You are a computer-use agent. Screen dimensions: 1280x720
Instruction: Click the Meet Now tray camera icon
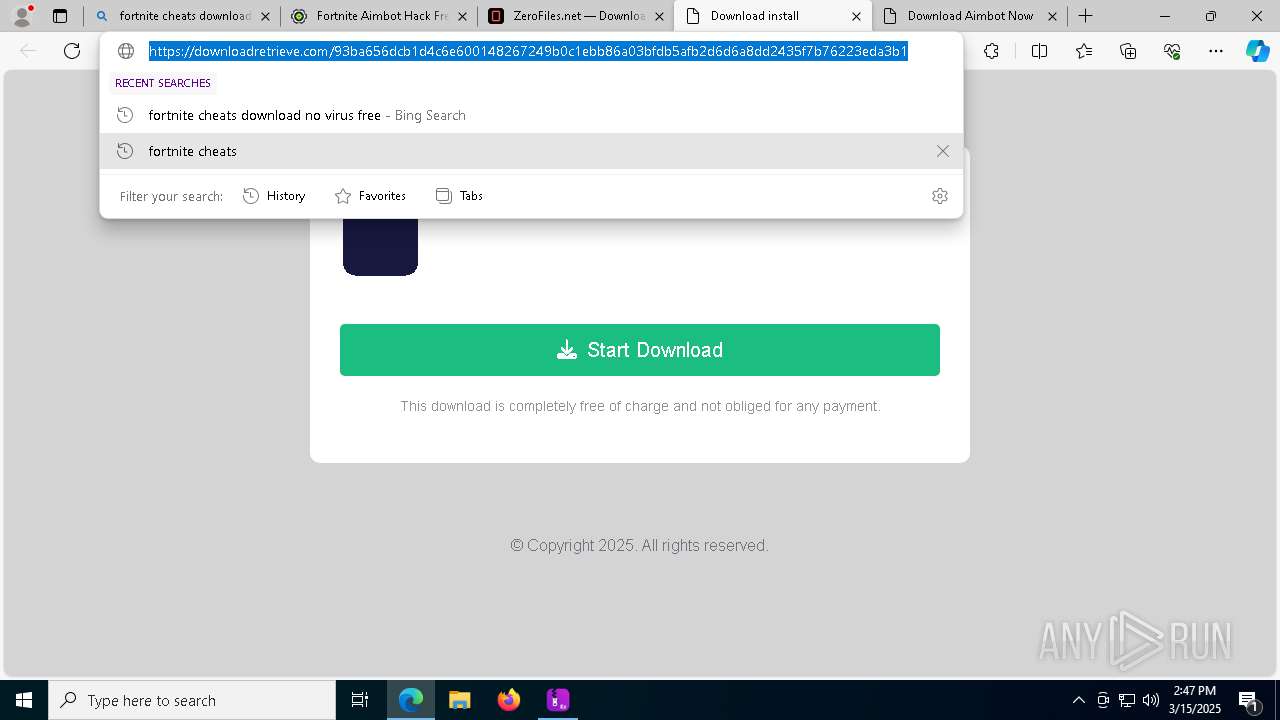(x=1103, y=700)
